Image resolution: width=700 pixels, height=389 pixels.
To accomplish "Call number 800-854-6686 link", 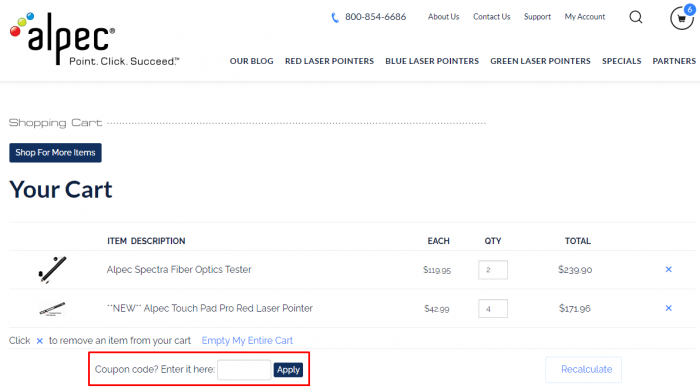I will 375,17.
